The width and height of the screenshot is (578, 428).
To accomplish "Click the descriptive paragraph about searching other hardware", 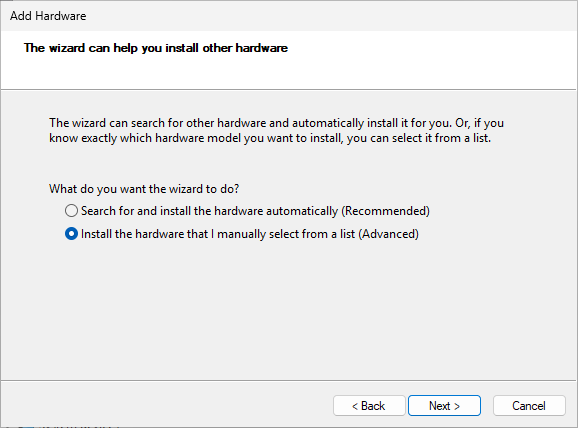I will pyautogui.click(x=276, y=131).
